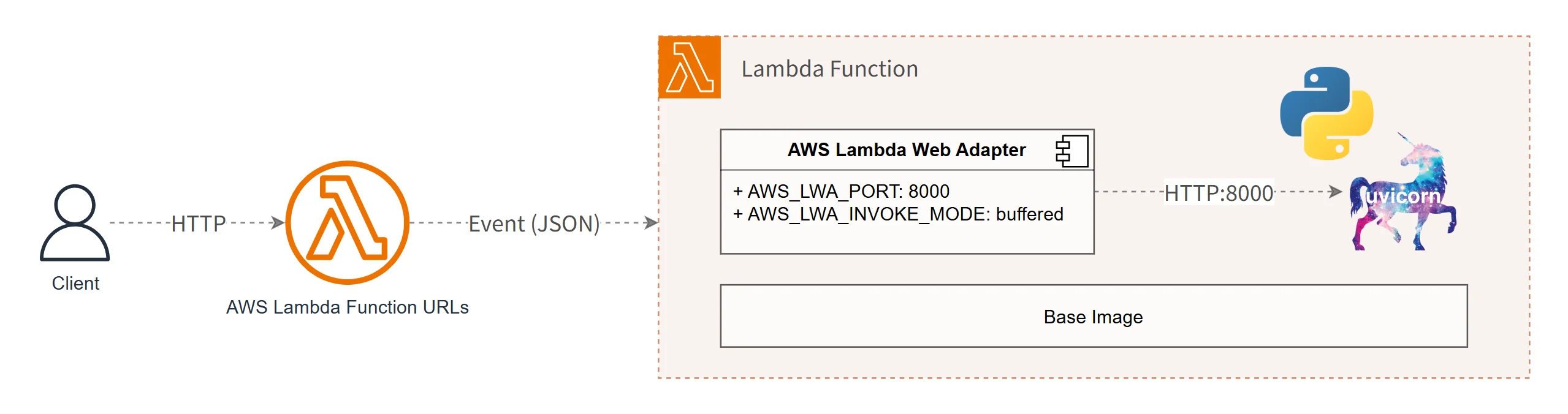
Task: Select the AWS Lambda Function URLs caption
Action: [348, 307]
